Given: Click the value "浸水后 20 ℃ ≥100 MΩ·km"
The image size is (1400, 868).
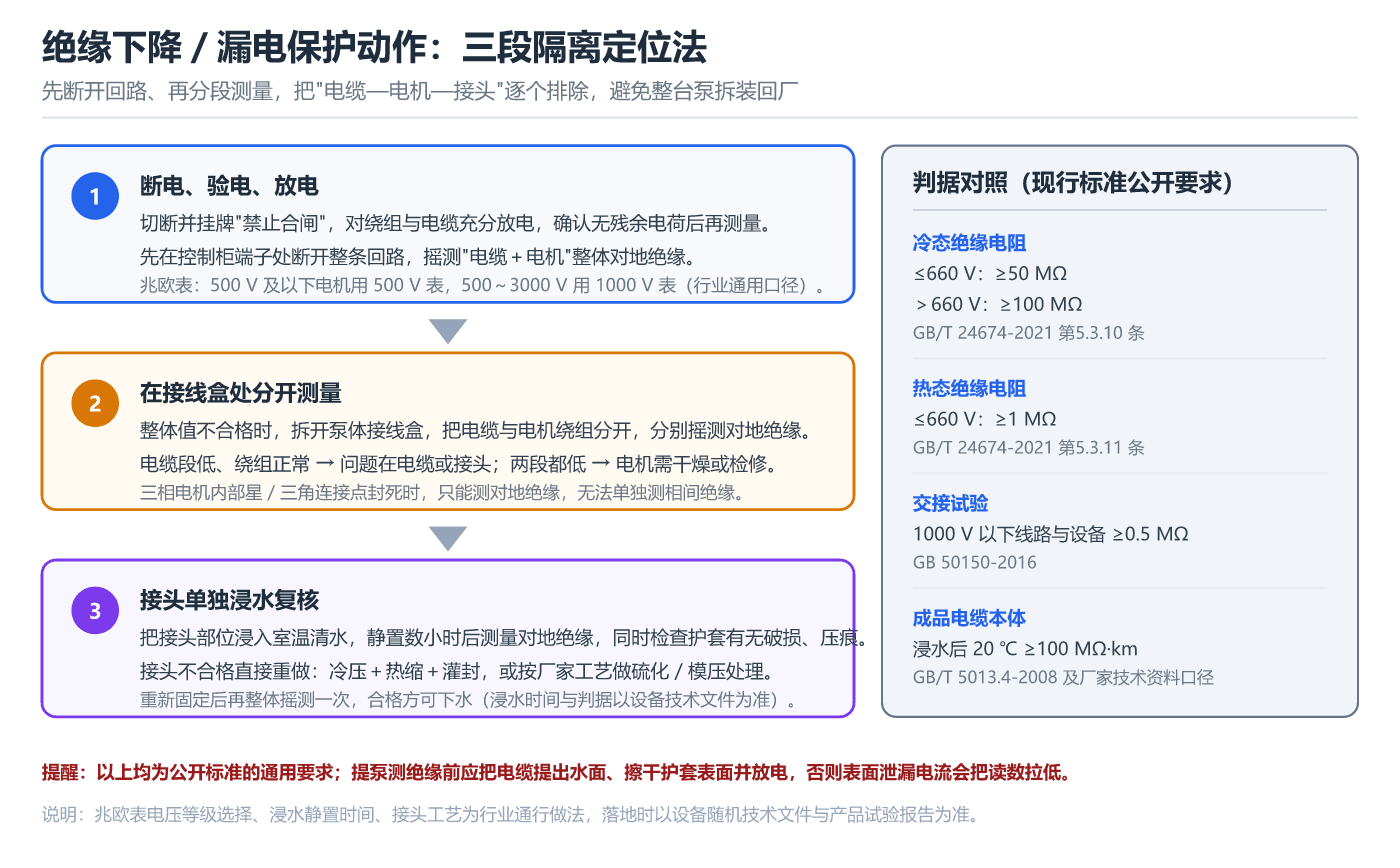Looking at the screenshot, I should click(1025, 649).
